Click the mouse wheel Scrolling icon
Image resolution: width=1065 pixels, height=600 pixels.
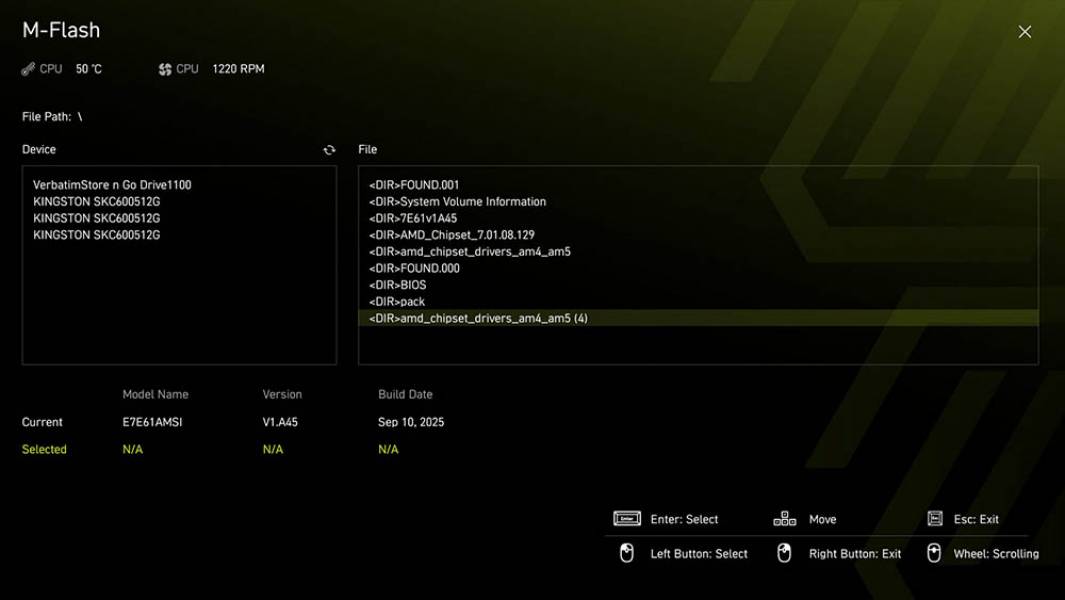[x=935, y=553]
